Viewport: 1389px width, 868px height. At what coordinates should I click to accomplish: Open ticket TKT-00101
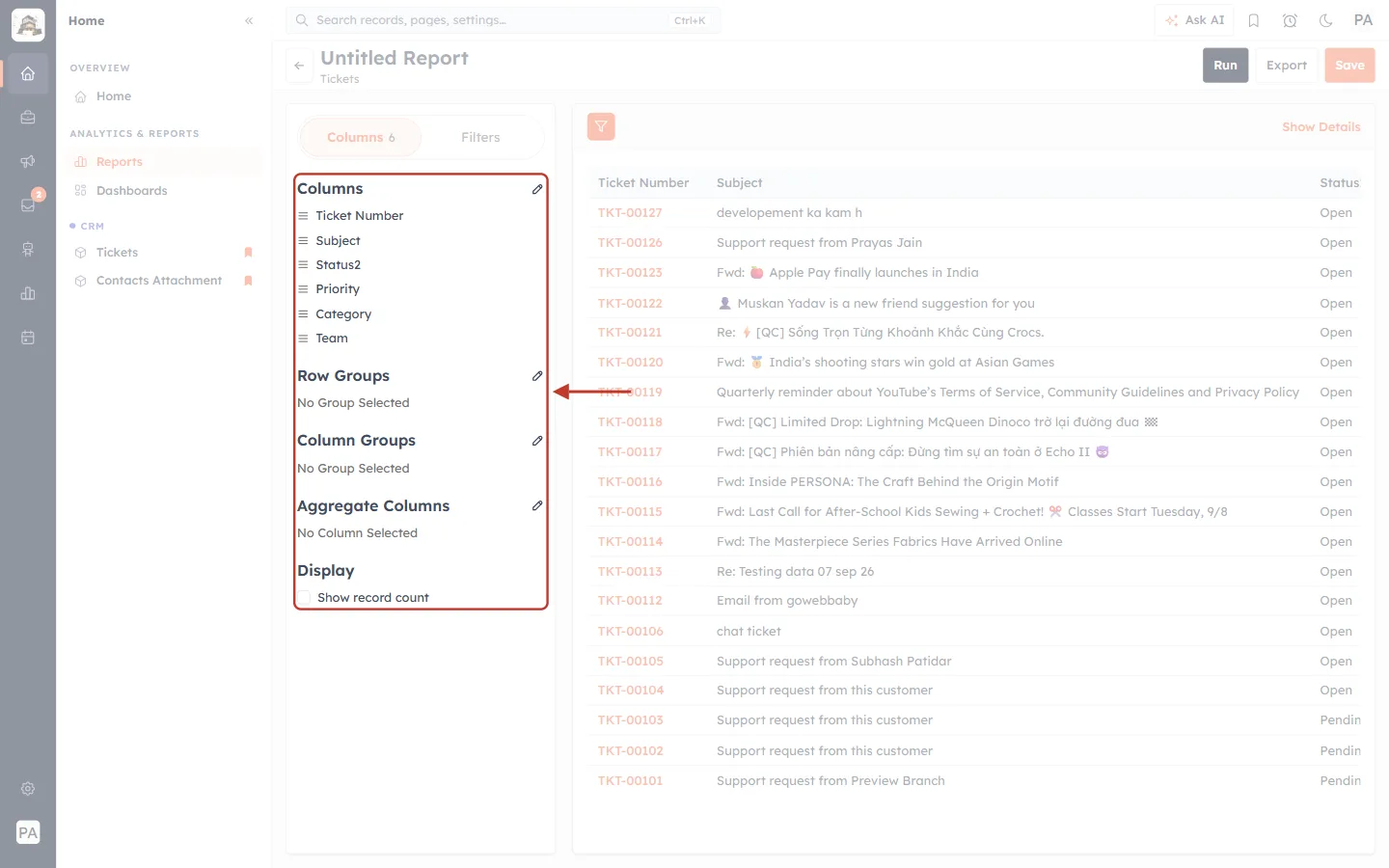coord(630,781)
